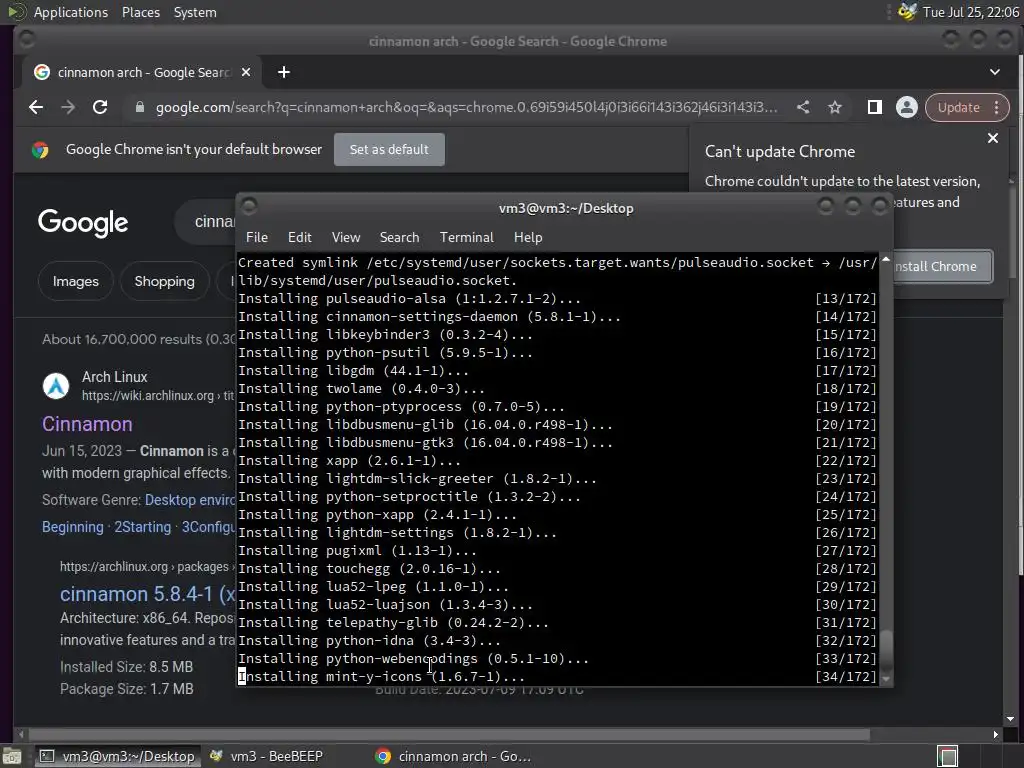
Task: Click Chrome forward arrow
Action: click(x=68, y=107)
